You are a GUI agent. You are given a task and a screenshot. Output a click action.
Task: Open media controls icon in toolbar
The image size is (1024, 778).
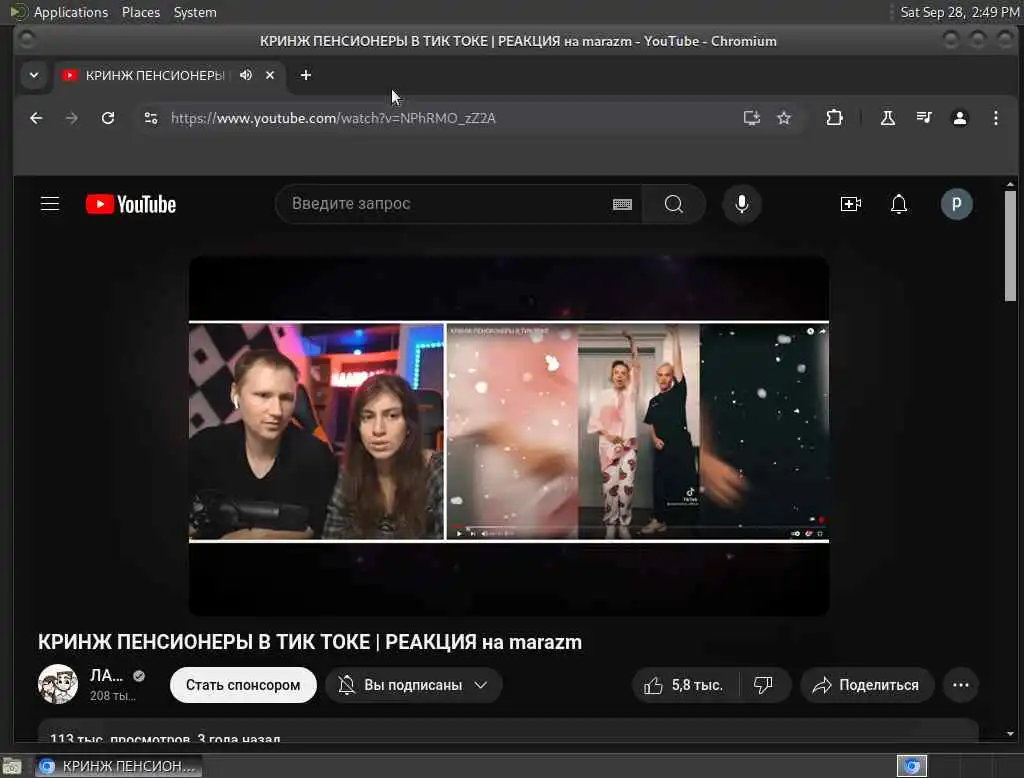(923, 118)
